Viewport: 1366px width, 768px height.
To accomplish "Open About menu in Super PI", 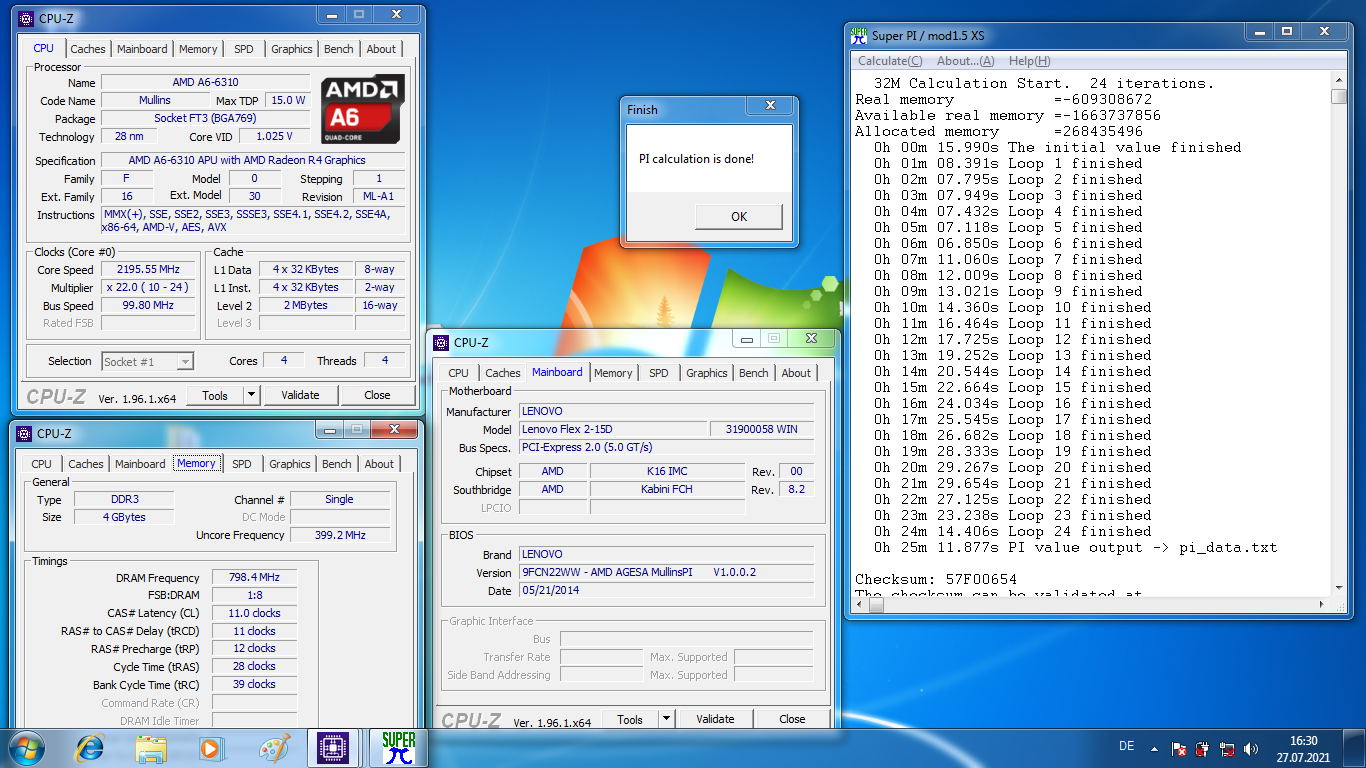I will [x=966, y=61].
